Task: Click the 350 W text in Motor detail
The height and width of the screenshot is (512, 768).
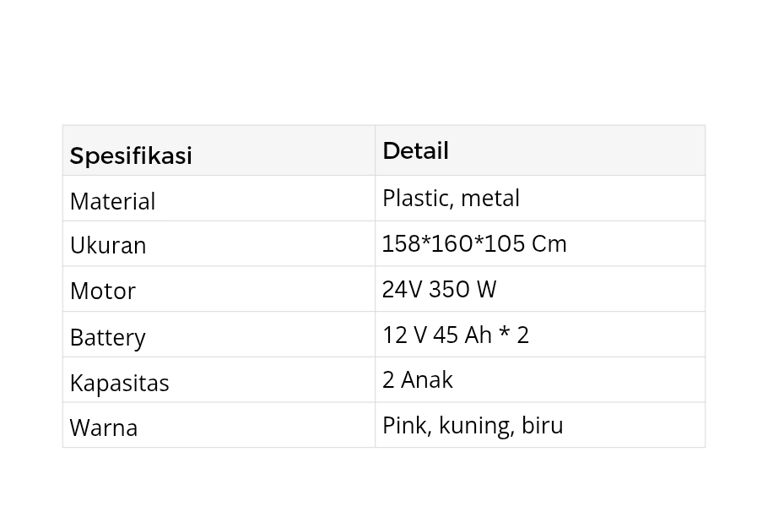Action: click(465, 289)
